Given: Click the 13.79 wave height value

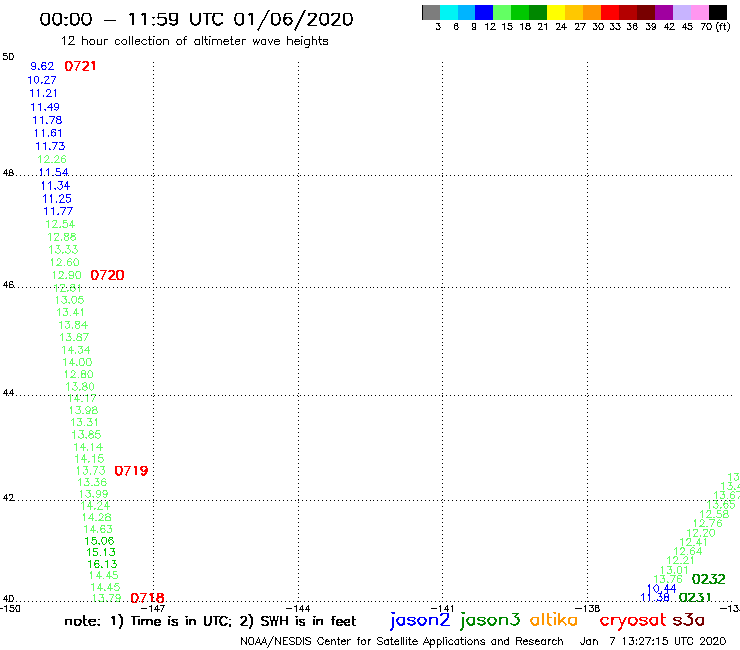Looking at the screenshot, I should 107,598.
